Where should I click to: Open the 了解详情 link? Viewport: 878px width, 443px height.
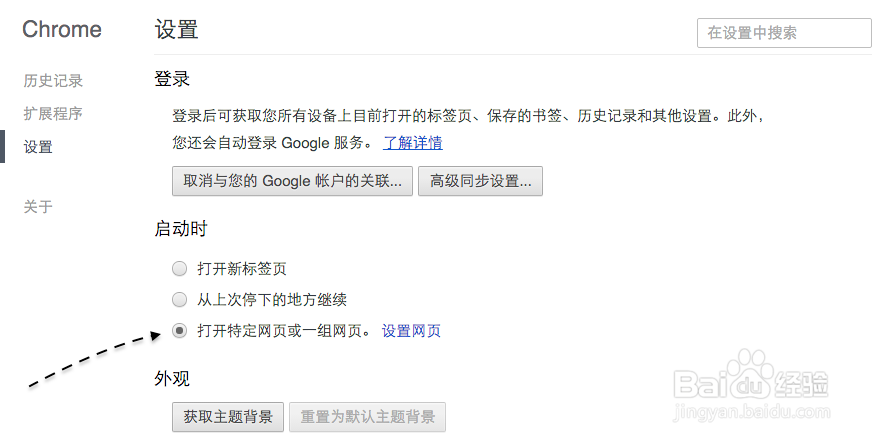pyautogui.click(x=413, y=142)
